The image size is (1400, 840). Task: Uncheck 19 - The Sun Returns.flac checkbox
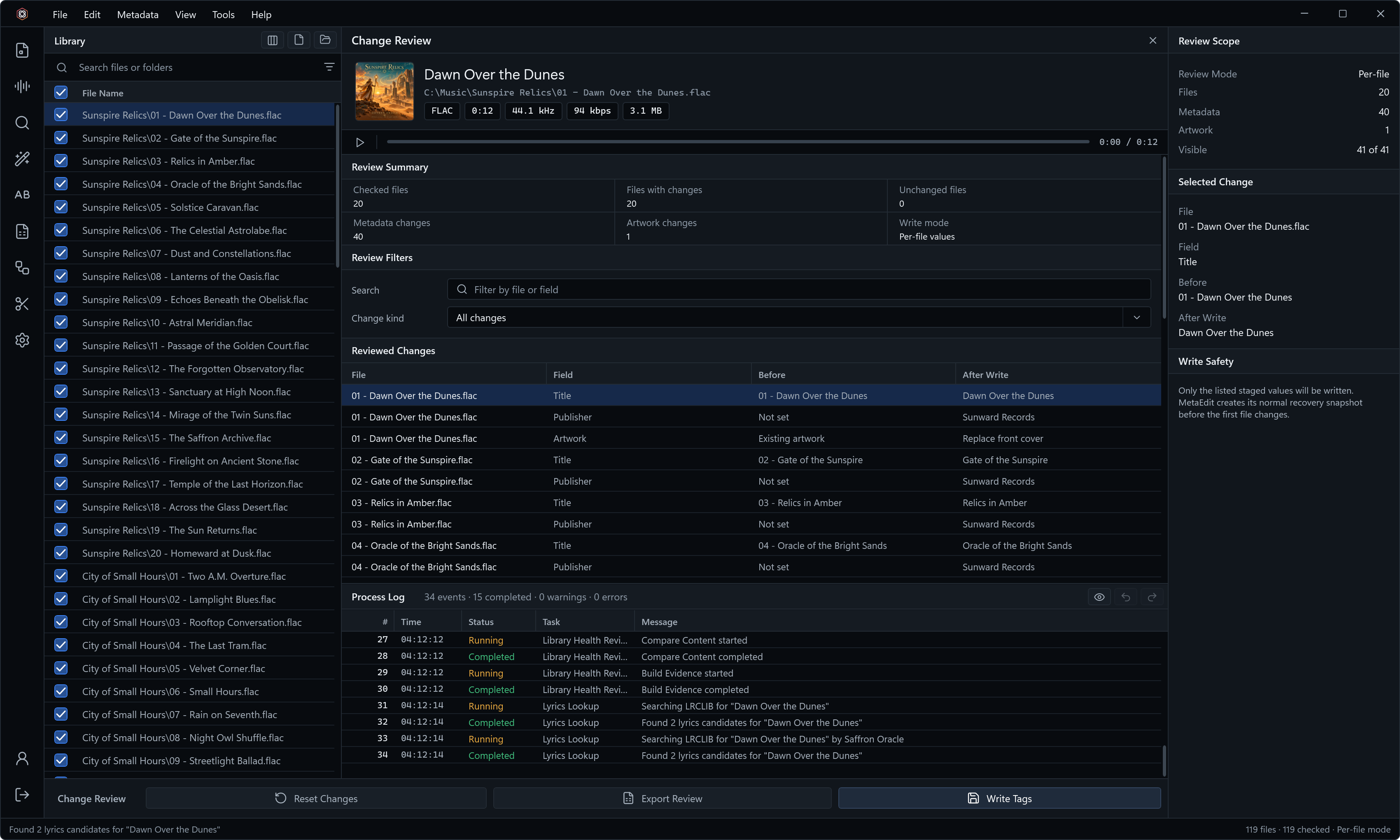point(61,530)
